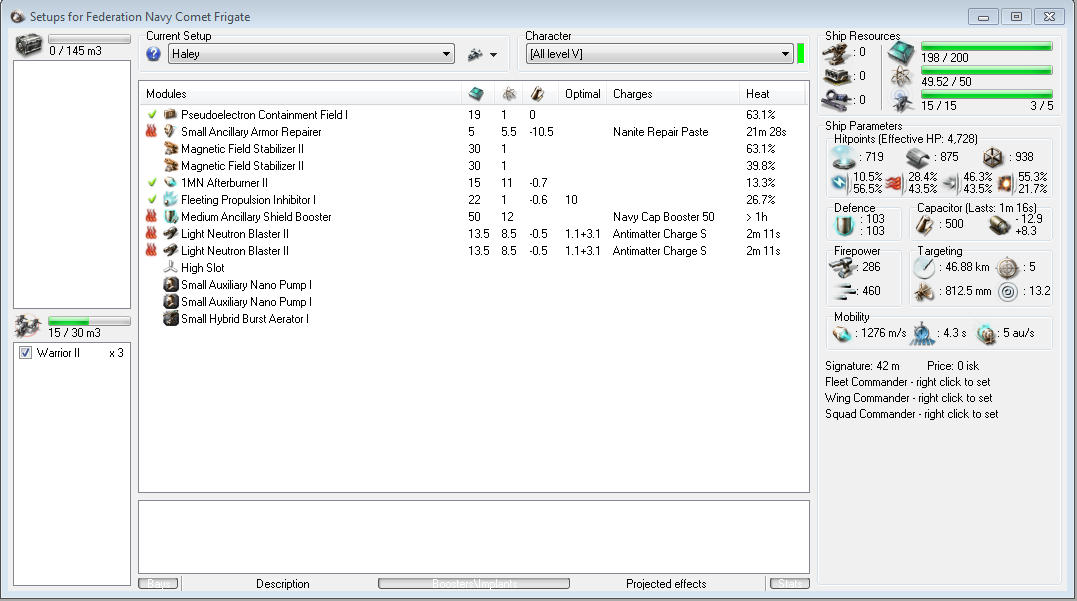Click the powergrid column header icon
The height and width of the screenshot is (601, 1077).
[x=509, y=93]
